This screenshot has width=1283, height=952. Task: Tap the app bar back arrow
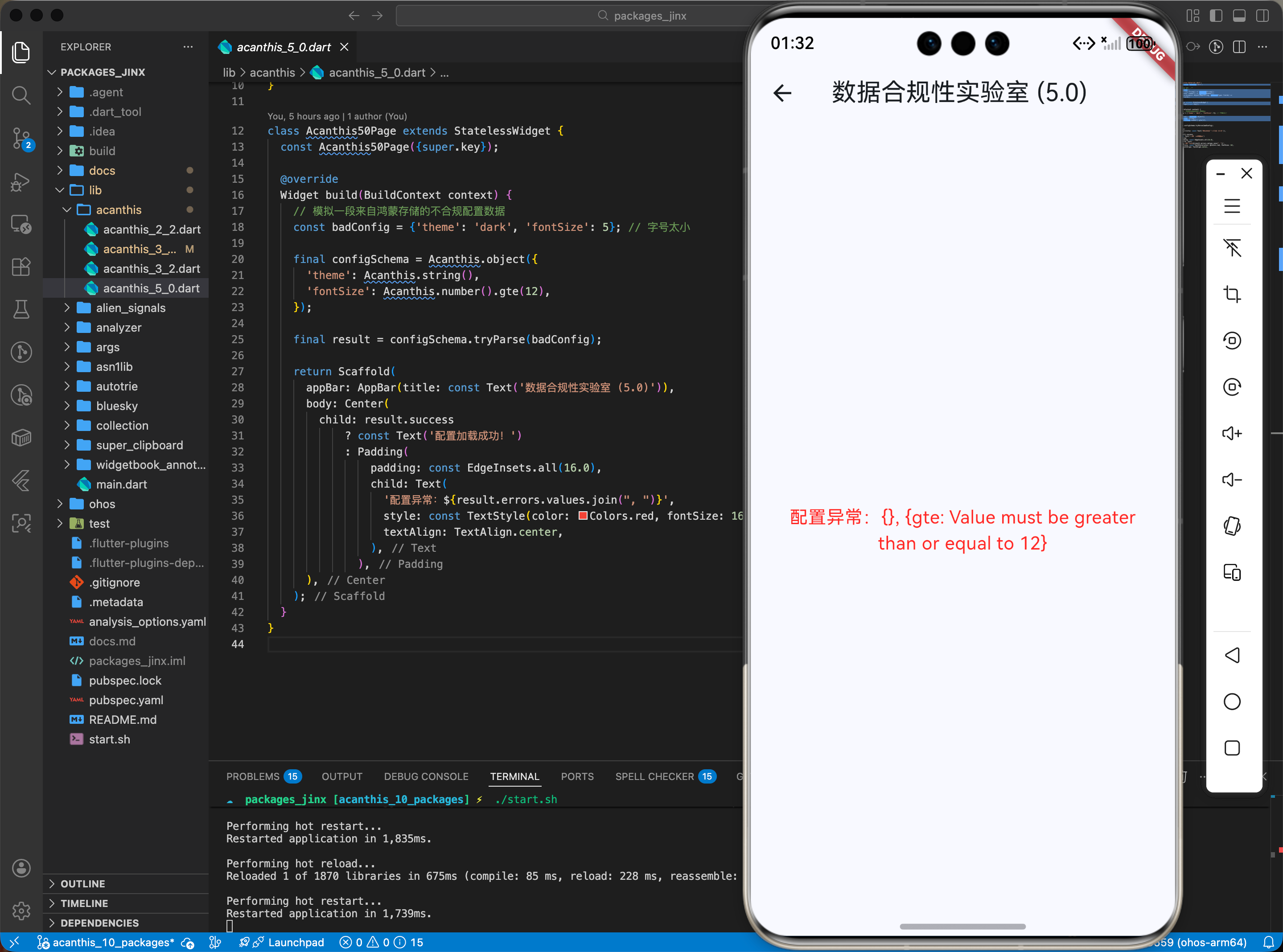[782, 93]
